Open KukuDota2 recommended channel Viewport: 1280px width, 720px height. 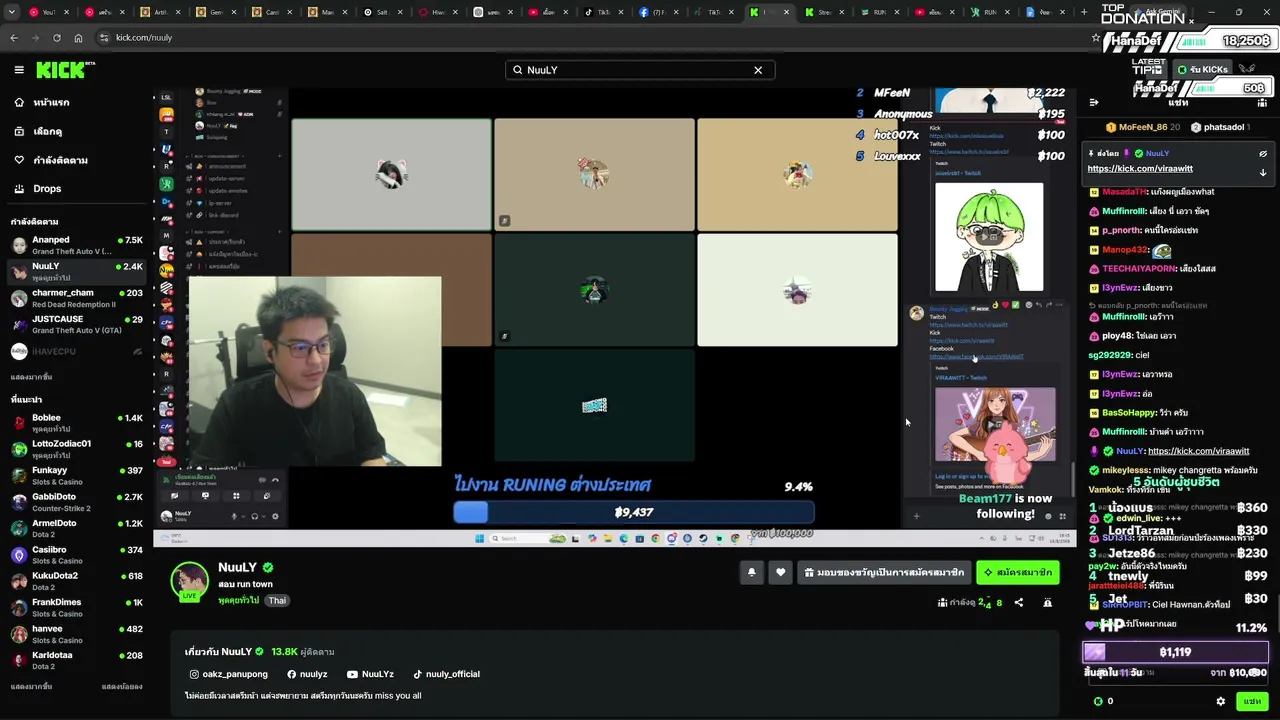tap(76, 581)
